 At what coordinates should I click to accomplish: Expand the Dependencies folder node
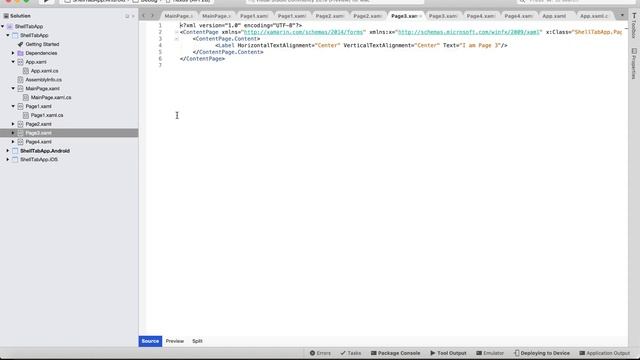click(13, 53)
